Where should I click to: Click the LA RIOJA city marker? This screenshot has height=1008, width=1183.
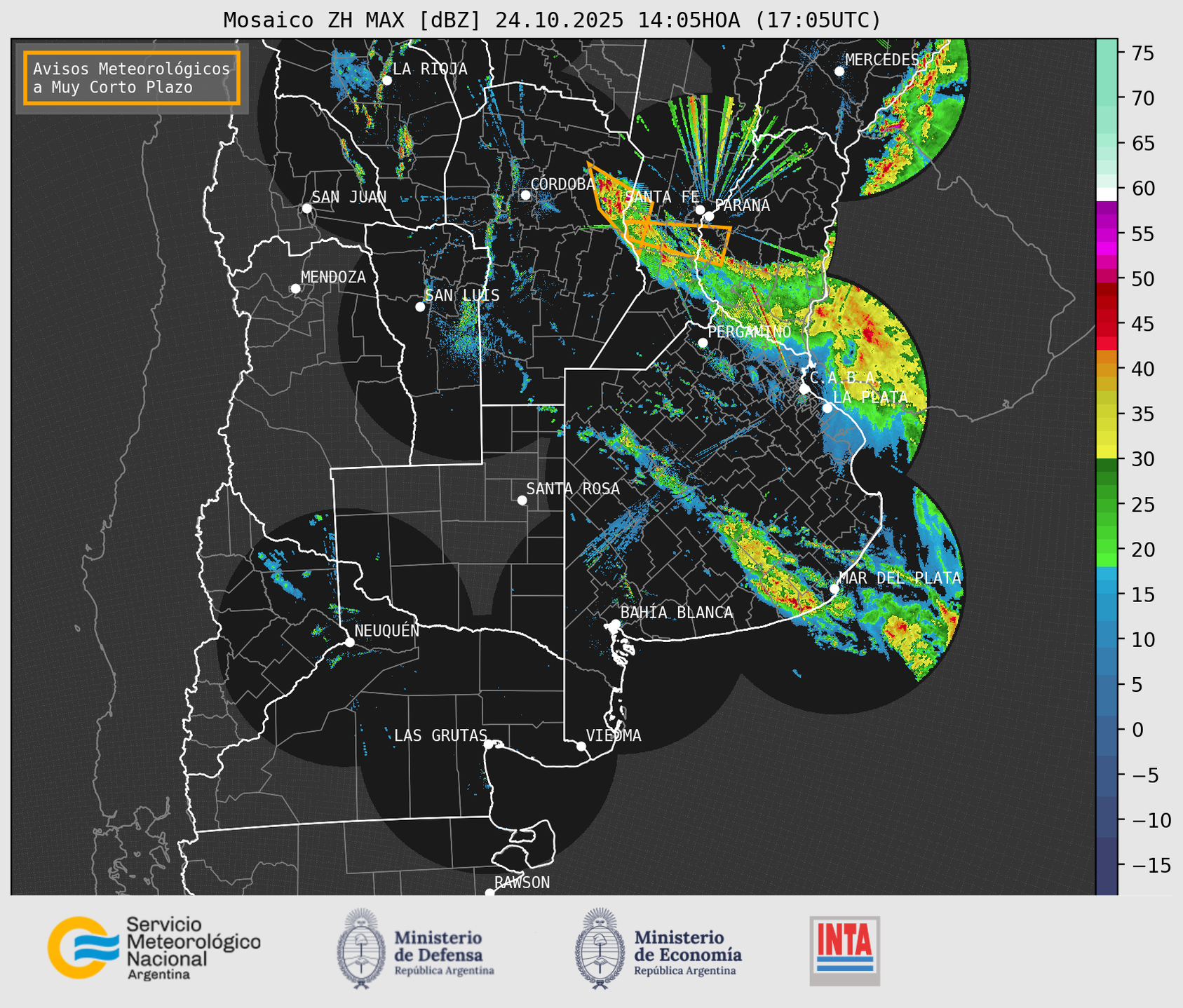click(x=386, y=80)
